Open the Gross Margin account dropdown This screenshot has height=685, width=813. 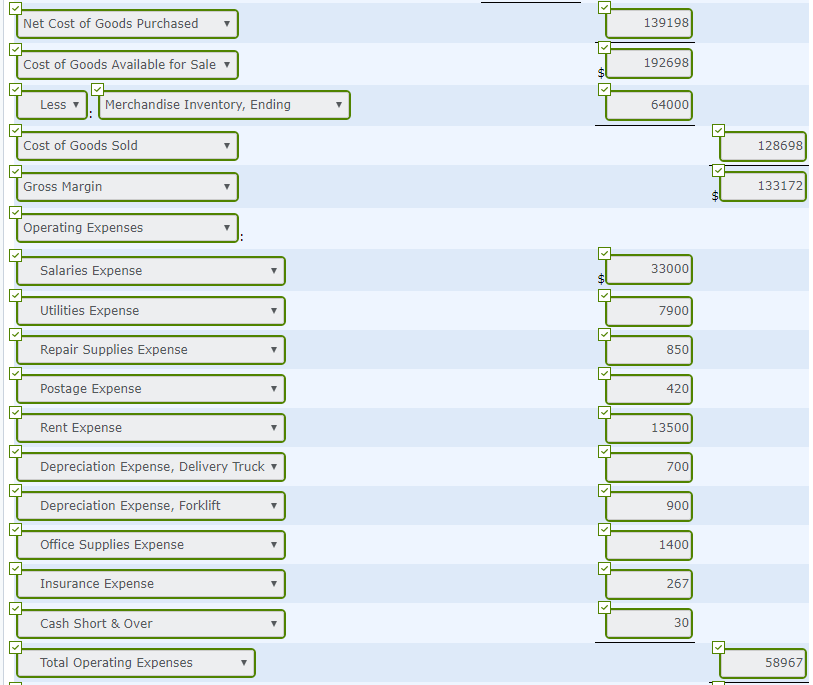(127, 186)
